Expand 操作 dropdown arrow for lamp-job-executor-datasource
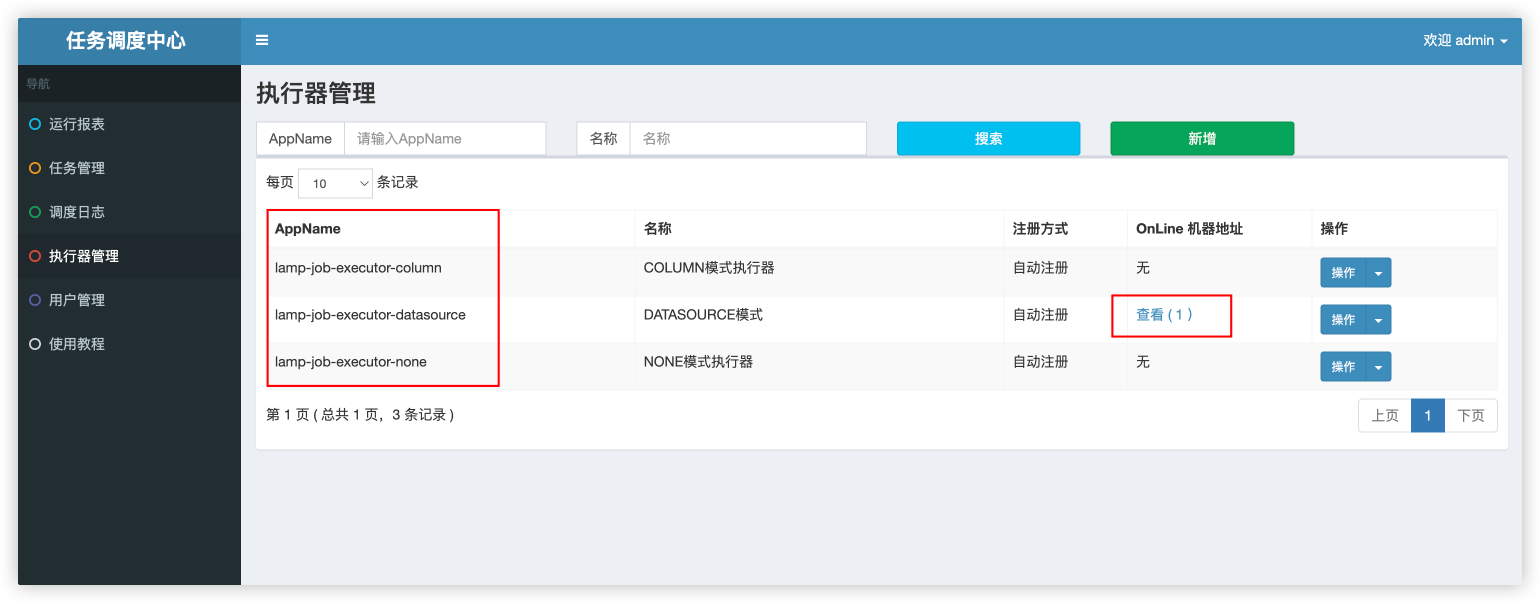The width and height of the screenshot is (1540, 603). pyautogui.click(x=1379, y=320)
